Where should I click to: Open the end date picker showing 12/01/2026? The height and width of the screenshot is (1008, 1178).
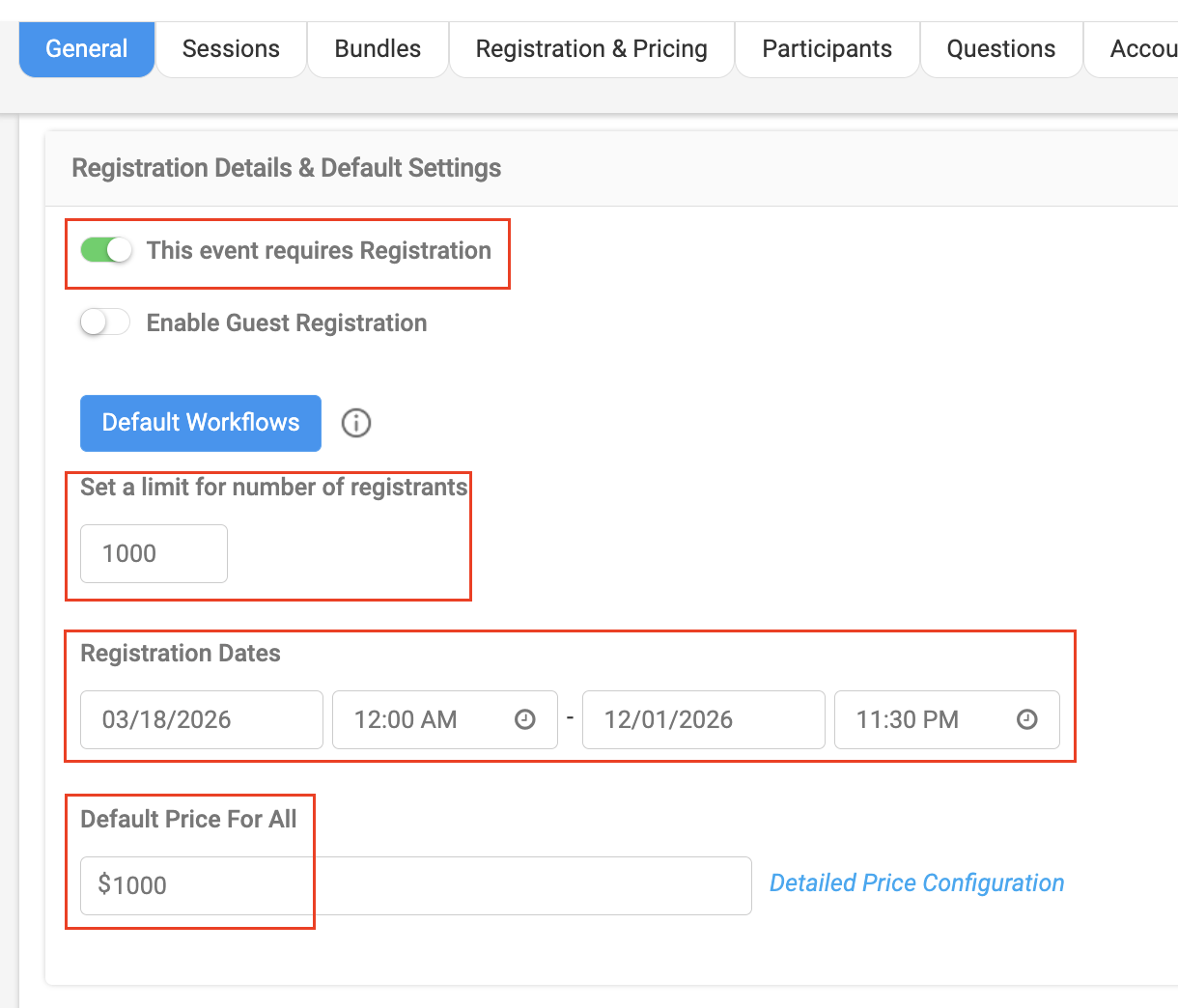(x=703, y=719)
